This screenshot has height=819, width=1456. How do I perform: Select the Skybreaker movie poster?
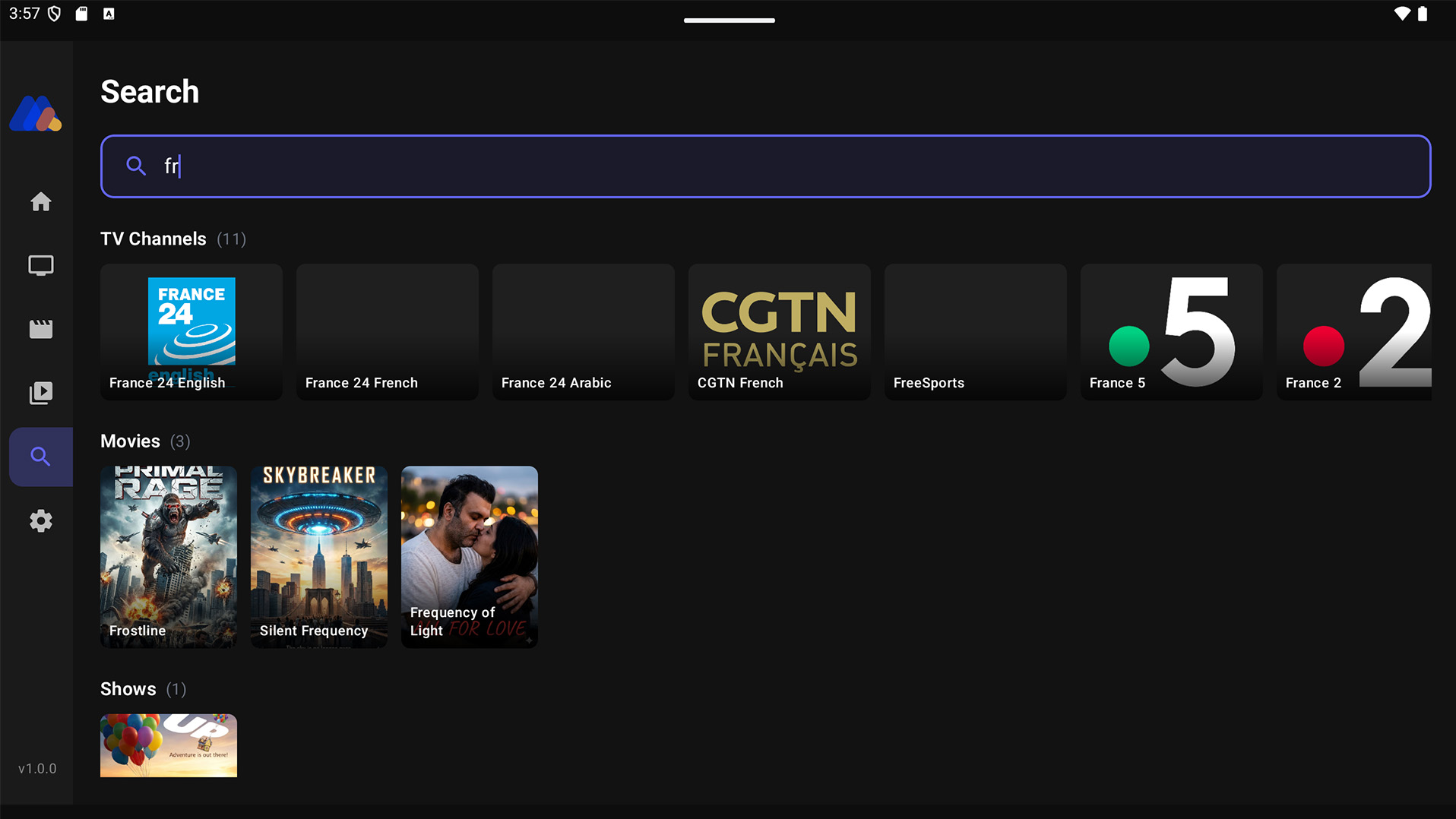(318, 556)
